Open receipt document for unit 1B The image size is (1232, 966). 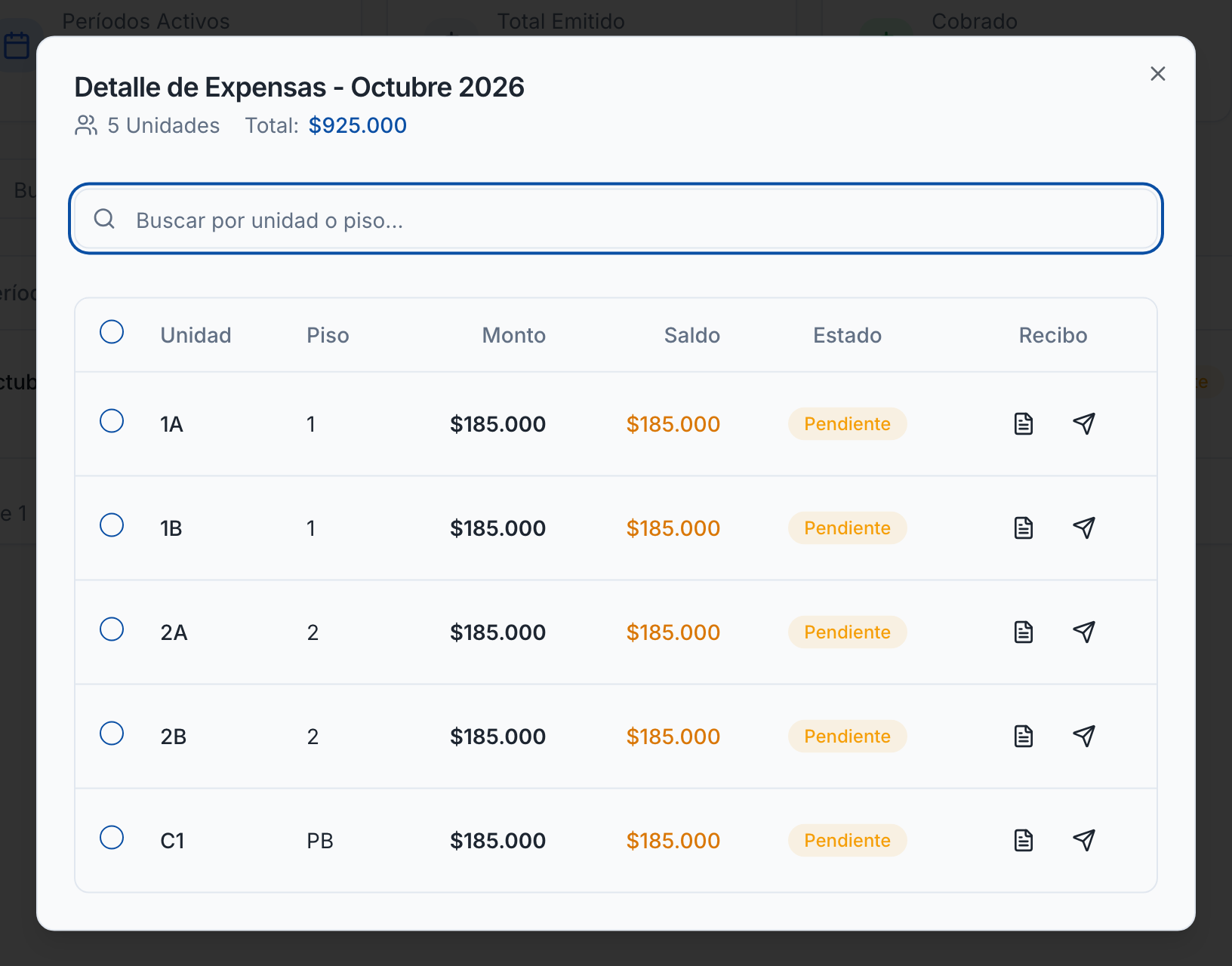(1024, 528)
